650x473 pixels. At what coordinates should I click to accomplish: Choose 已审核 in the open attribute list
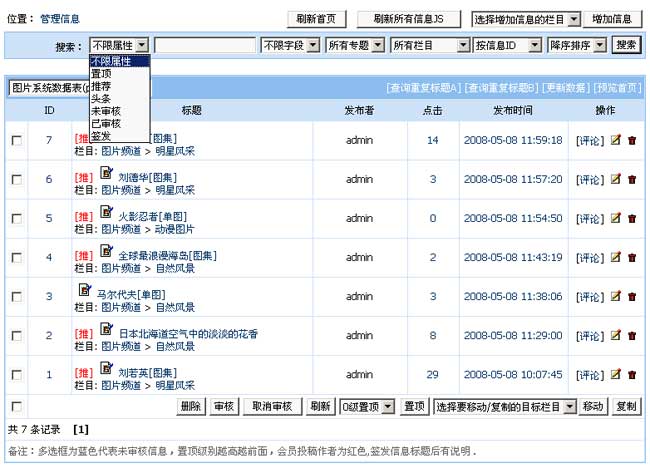coord(104,124)
